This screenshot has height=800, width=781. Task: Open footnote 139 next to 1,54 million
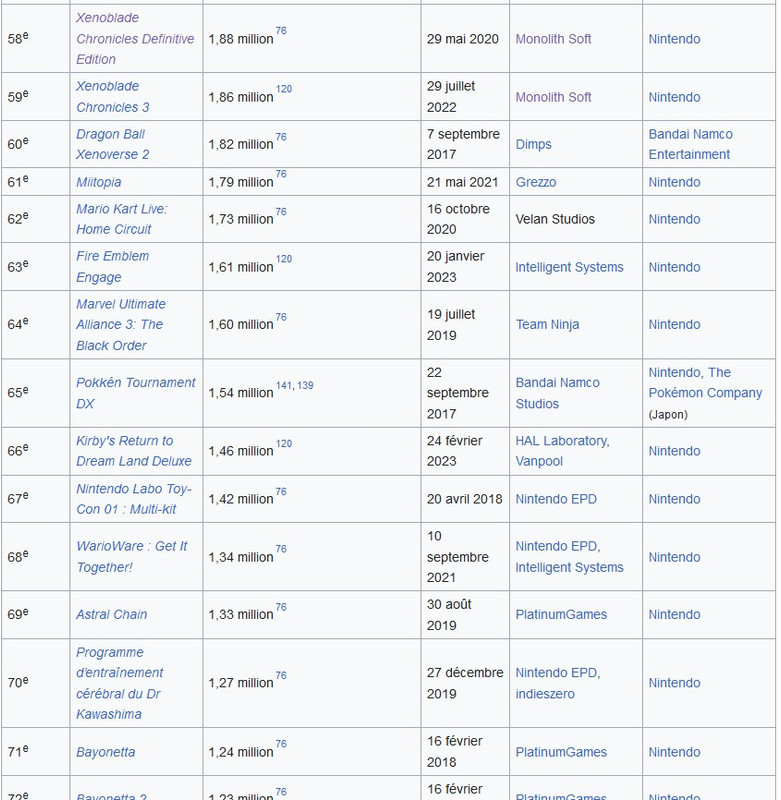[x=305, y=385]
